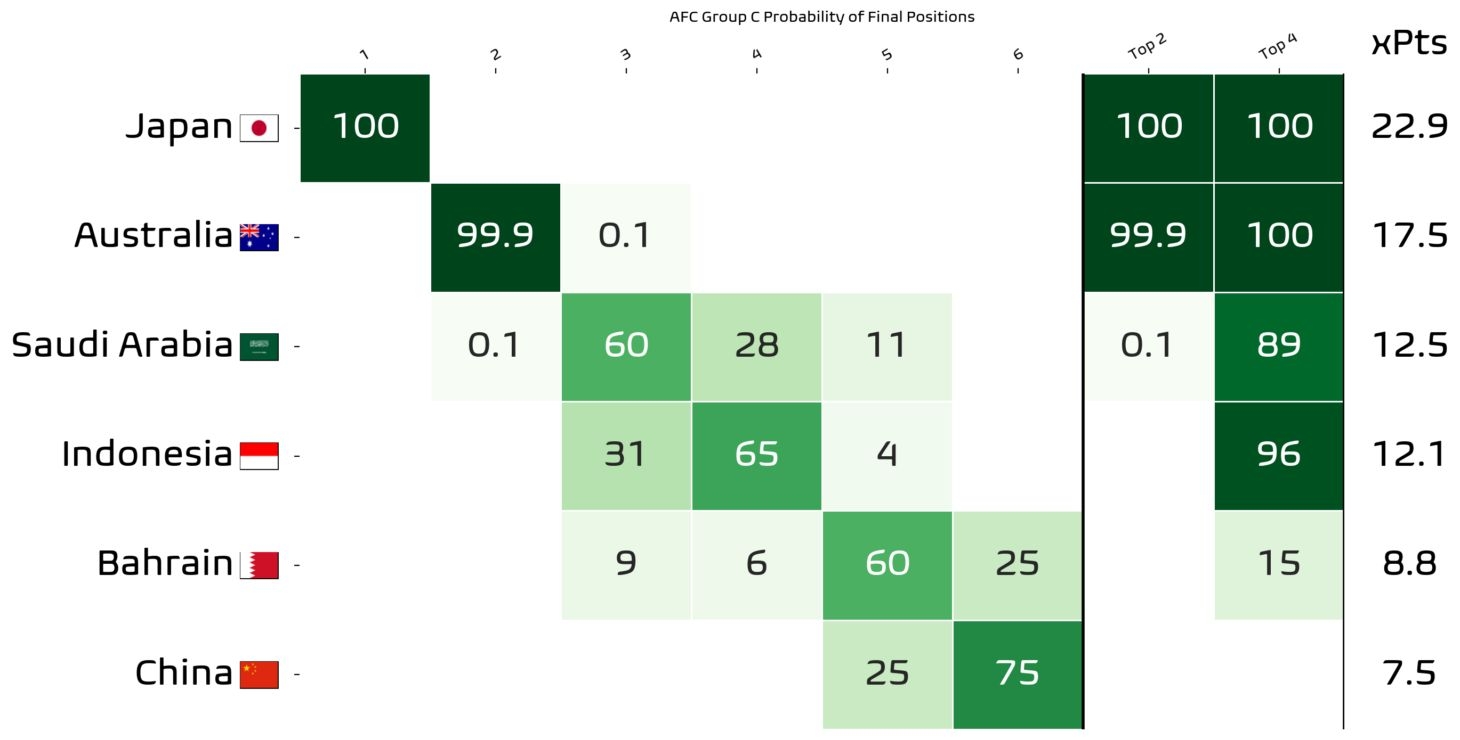Click Indonesia's 65 position 4 cell
1460x740 pixels.
point(756,455)
